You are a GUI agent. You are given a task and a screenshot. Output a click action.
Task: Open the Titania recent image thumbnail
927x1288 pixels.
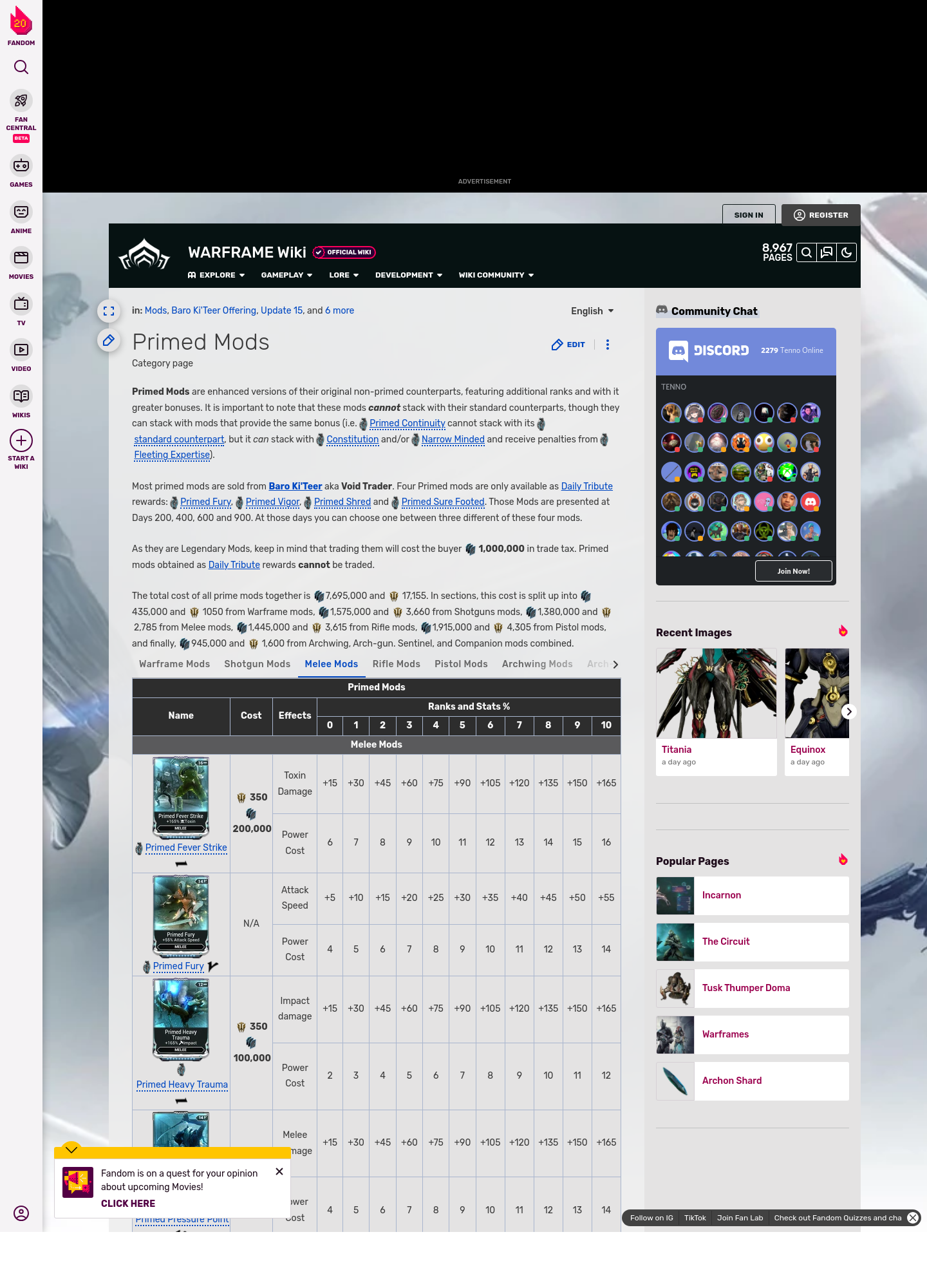716,693
